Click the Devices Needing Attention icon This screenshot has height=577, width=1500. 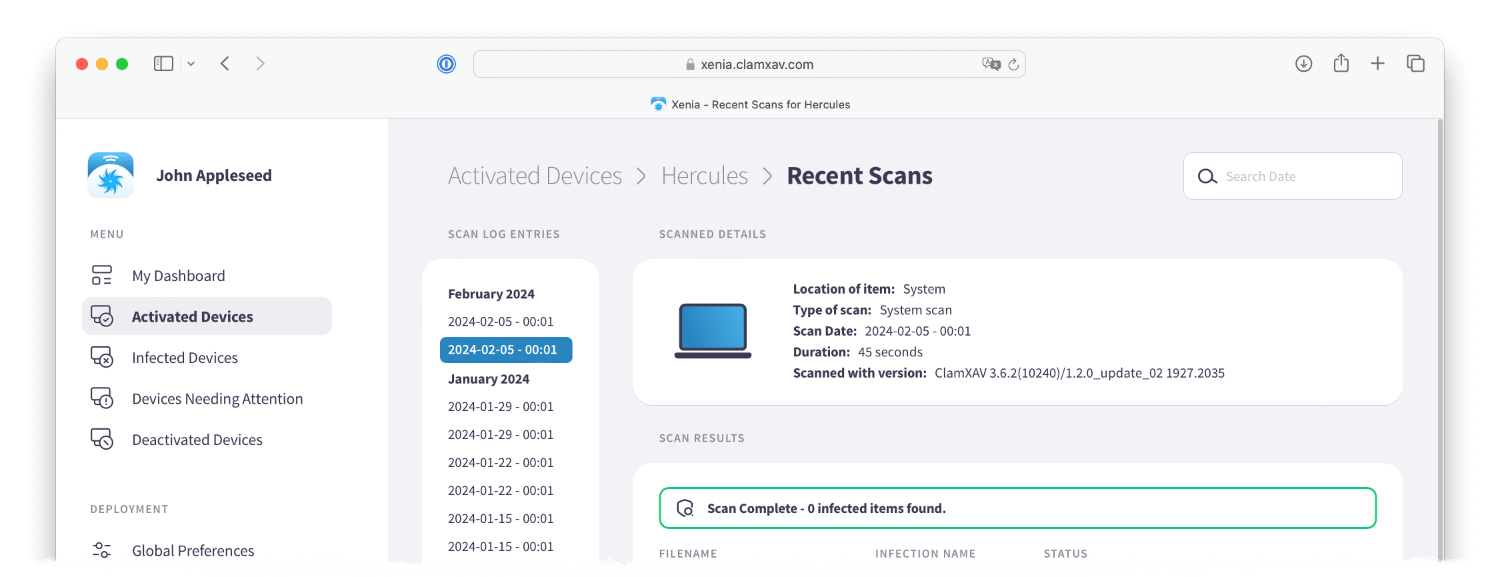(103, 398)
